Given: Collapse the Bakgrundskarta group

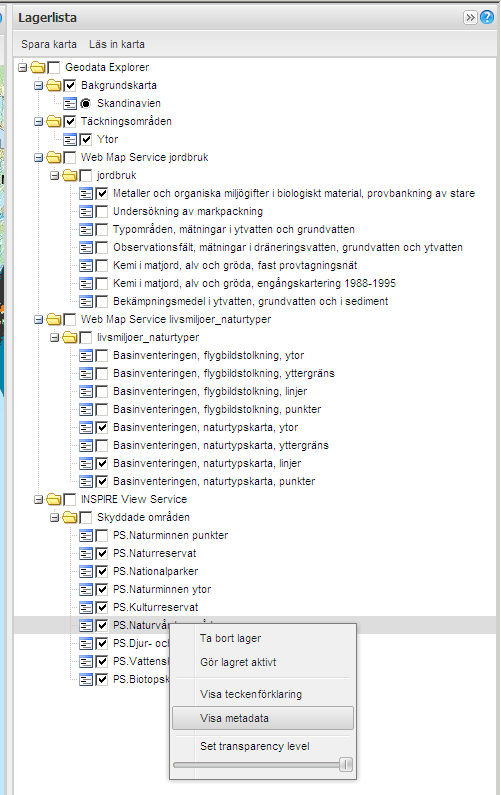Looking at the screenshot, I should tap(39, 85).
